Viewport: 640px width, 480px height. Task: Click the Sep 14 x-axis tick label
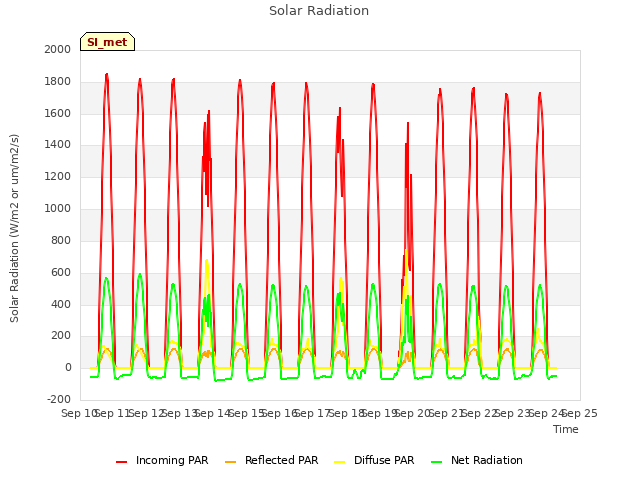click(x=213, y=413)
